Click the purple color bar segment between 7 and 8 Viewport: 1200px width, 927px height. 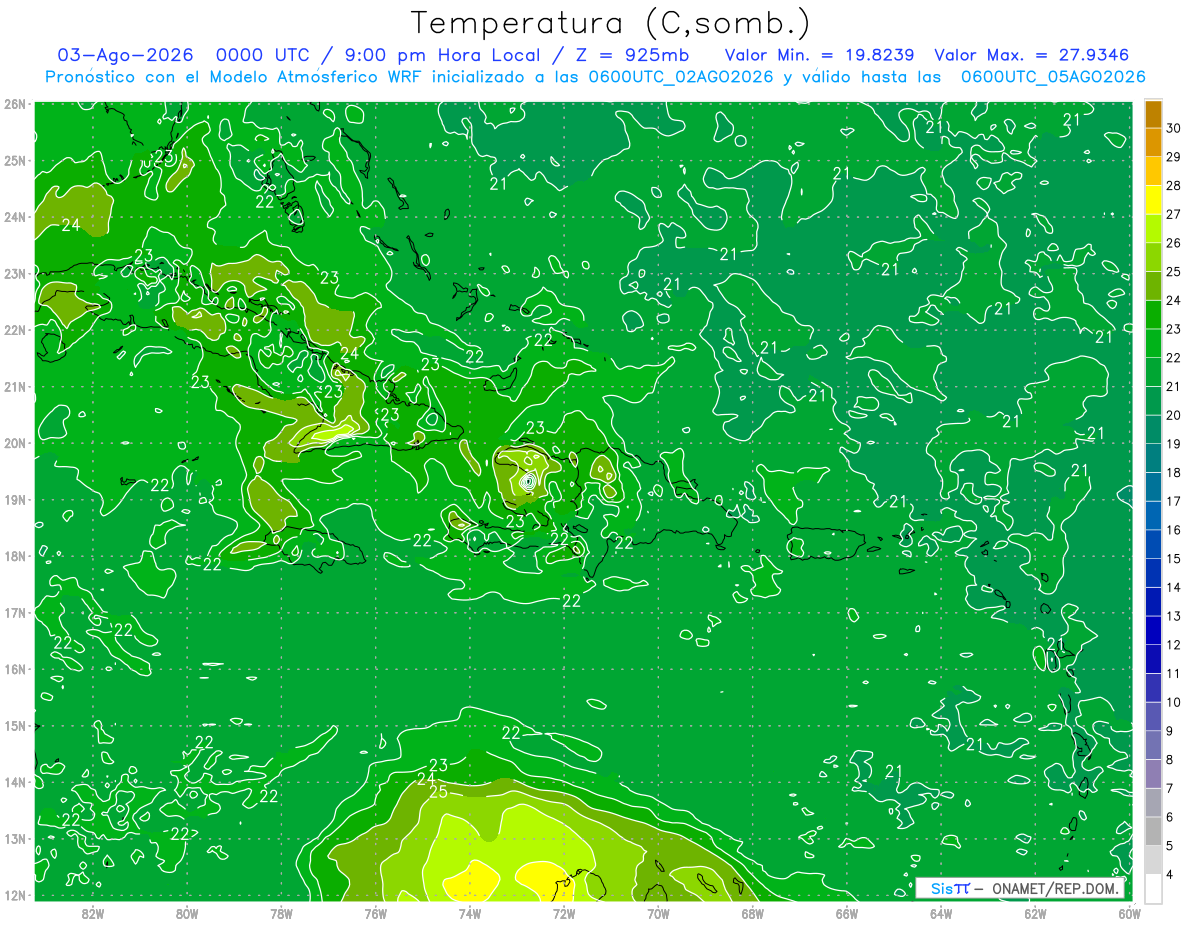coord(1153,774)
